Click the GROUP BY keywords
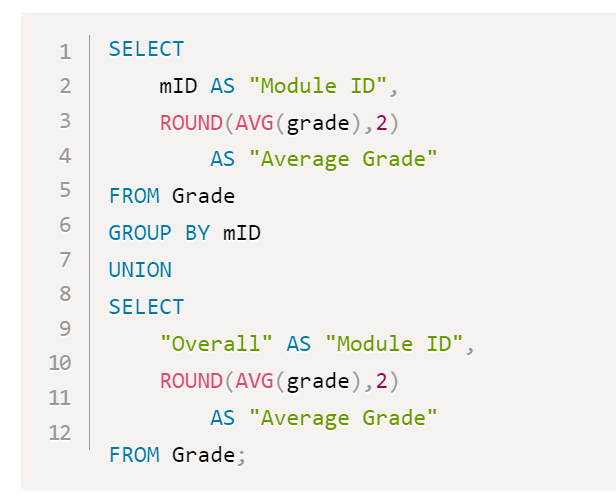 [159, 233]
